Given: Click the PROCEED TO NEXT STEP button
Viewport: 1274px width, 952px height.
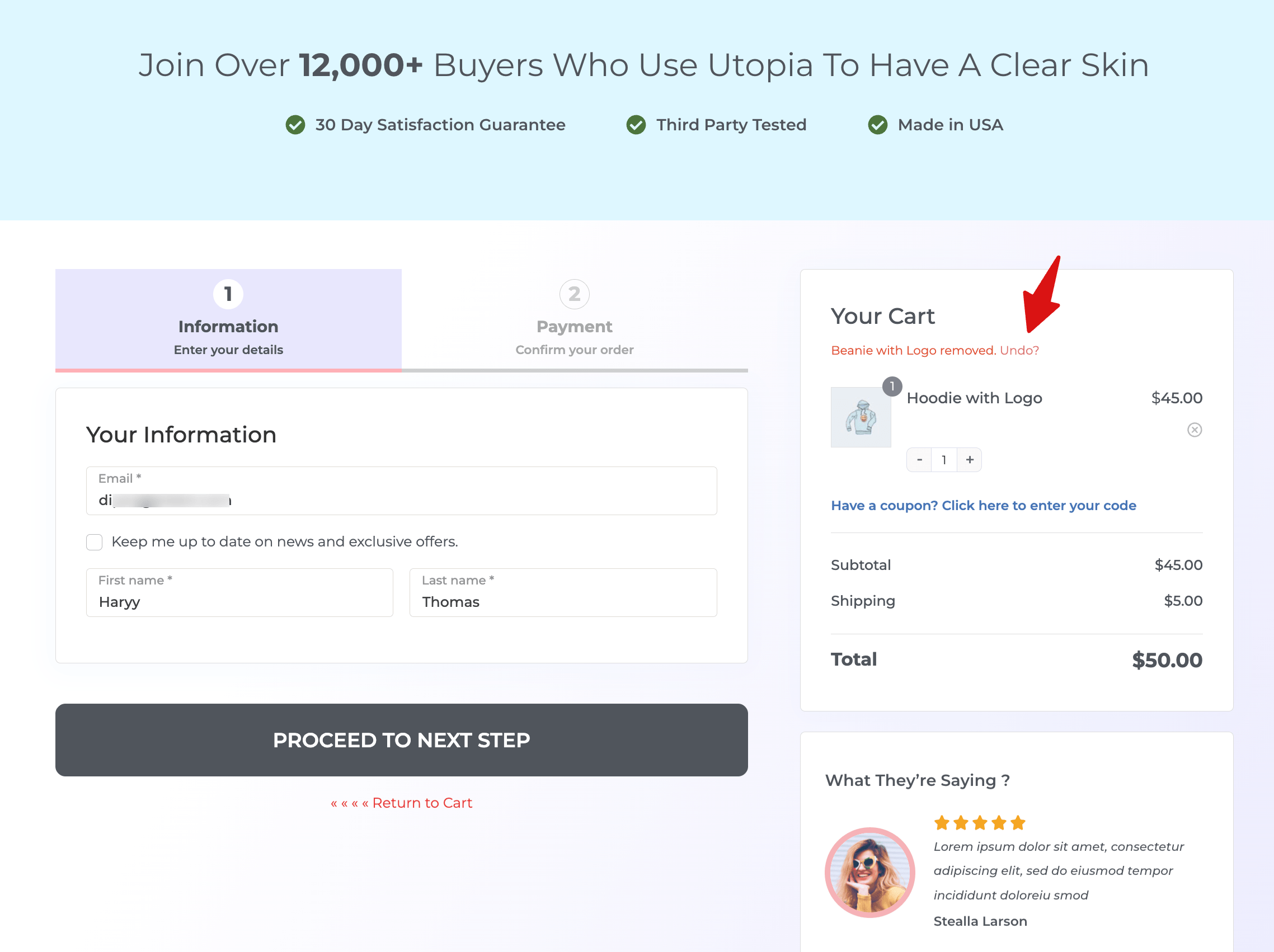Looking at the screenshot, I should tap(401, 740).
